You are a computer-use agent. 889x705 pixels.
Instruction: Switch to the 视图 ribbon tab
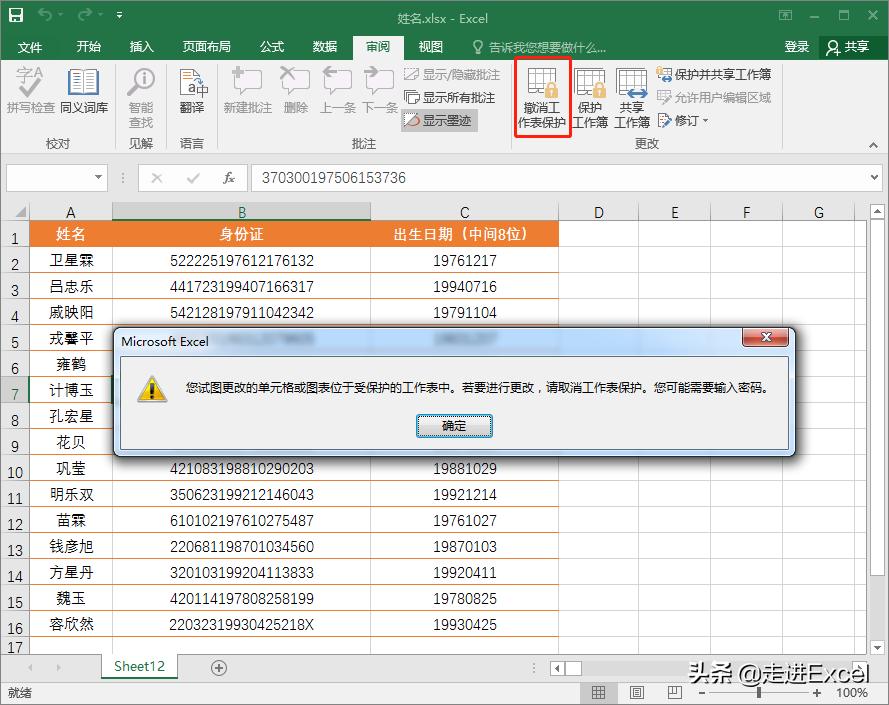(x=430, y=46)
